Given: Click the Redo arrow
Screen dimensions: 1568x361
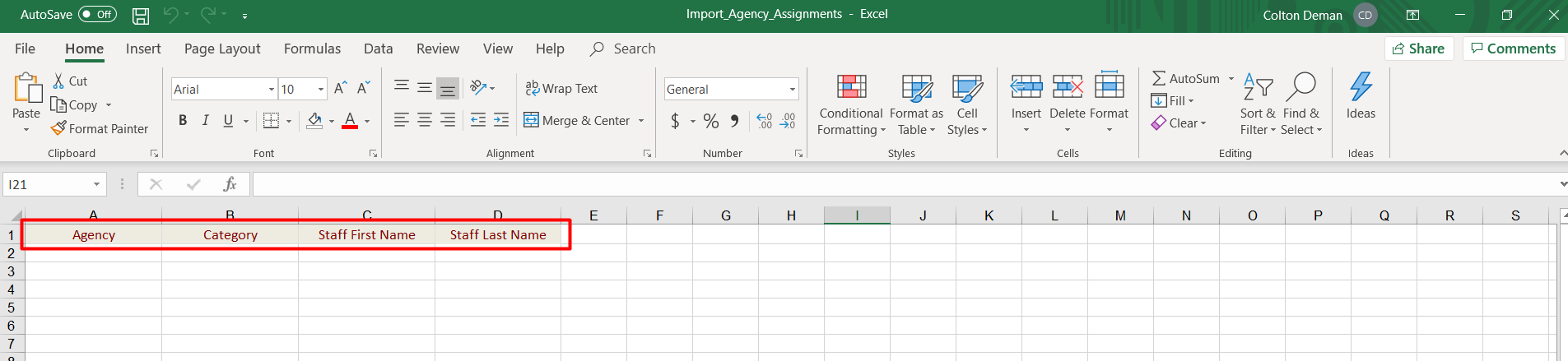Looking at the screenshot, I should click(x=208, y=15).
